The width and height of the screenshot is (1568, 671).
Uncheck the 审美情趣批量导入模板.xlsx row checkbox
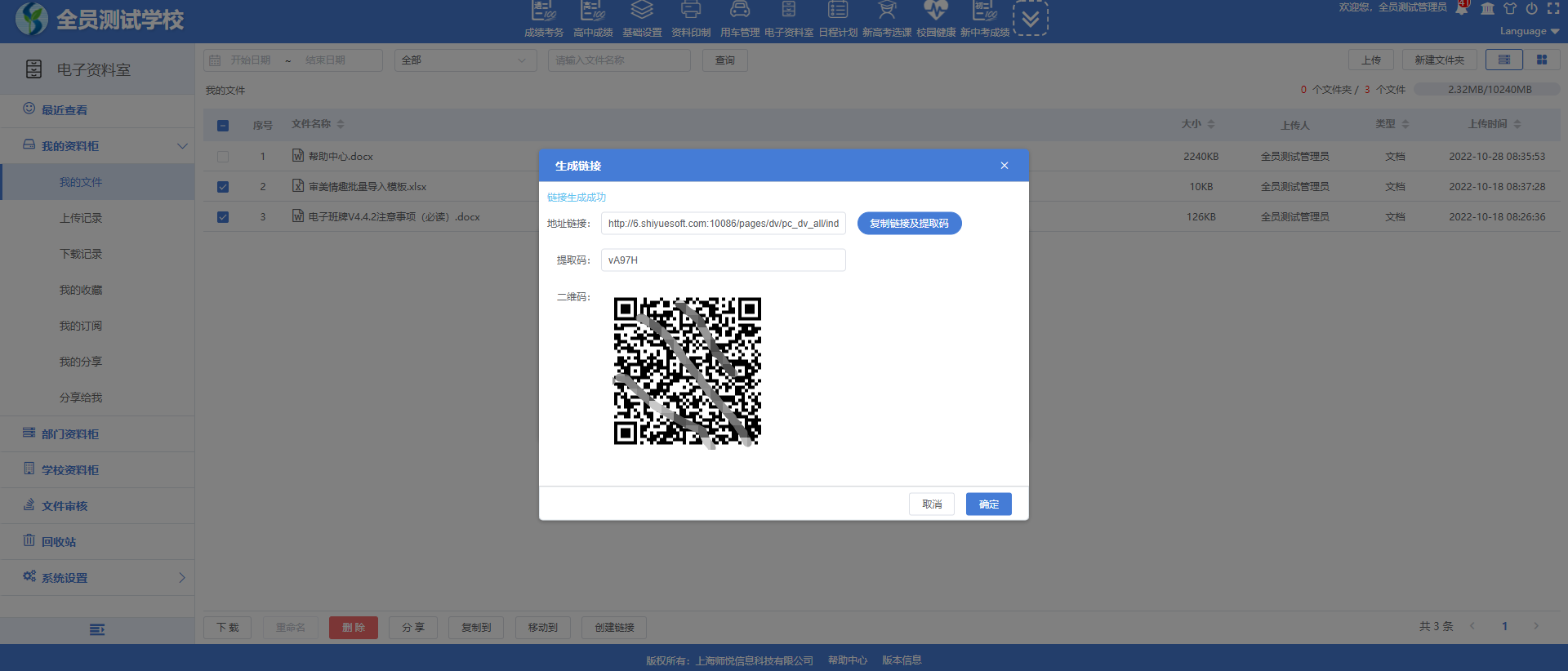pos(223,187)
